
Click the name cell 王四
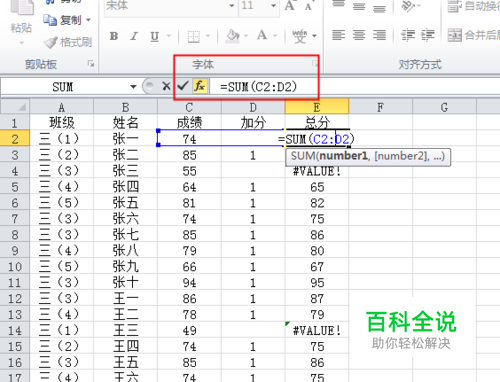[x=125, y=347]
